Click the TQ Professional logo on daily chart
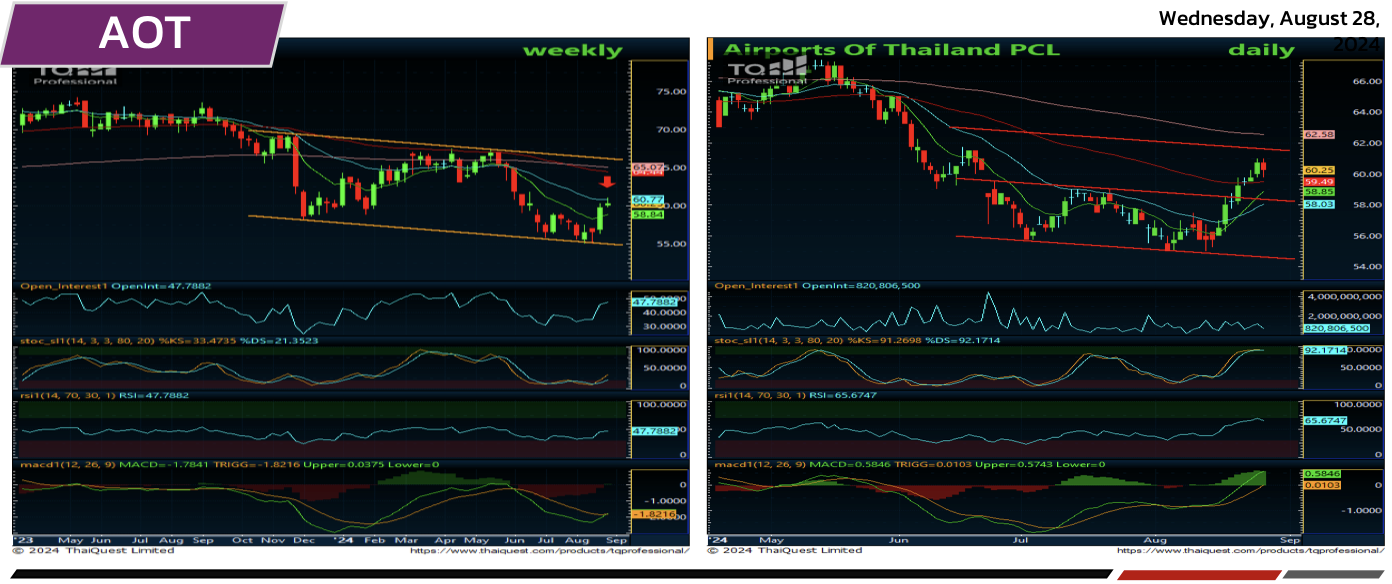The width and height of the screenshot is (1392, 584). coord(767,72)
